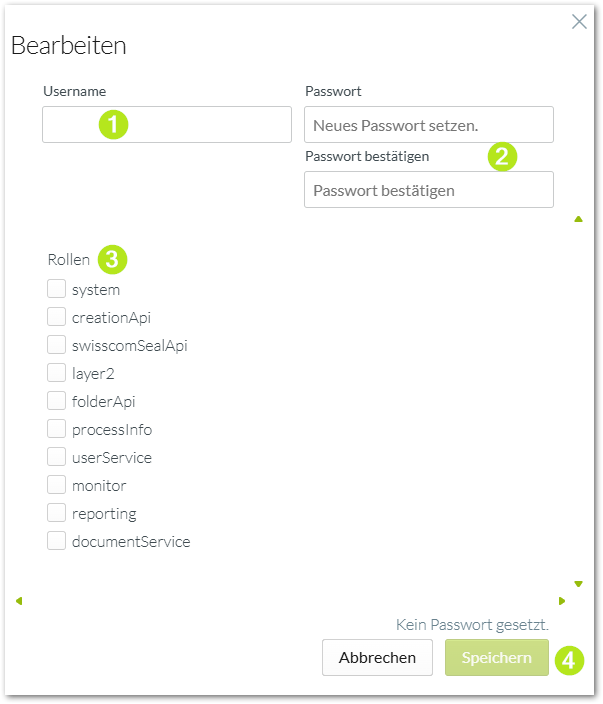Click the up scroll arrow
This screenshot has height=704, width=603.
[x=578, y=219]
